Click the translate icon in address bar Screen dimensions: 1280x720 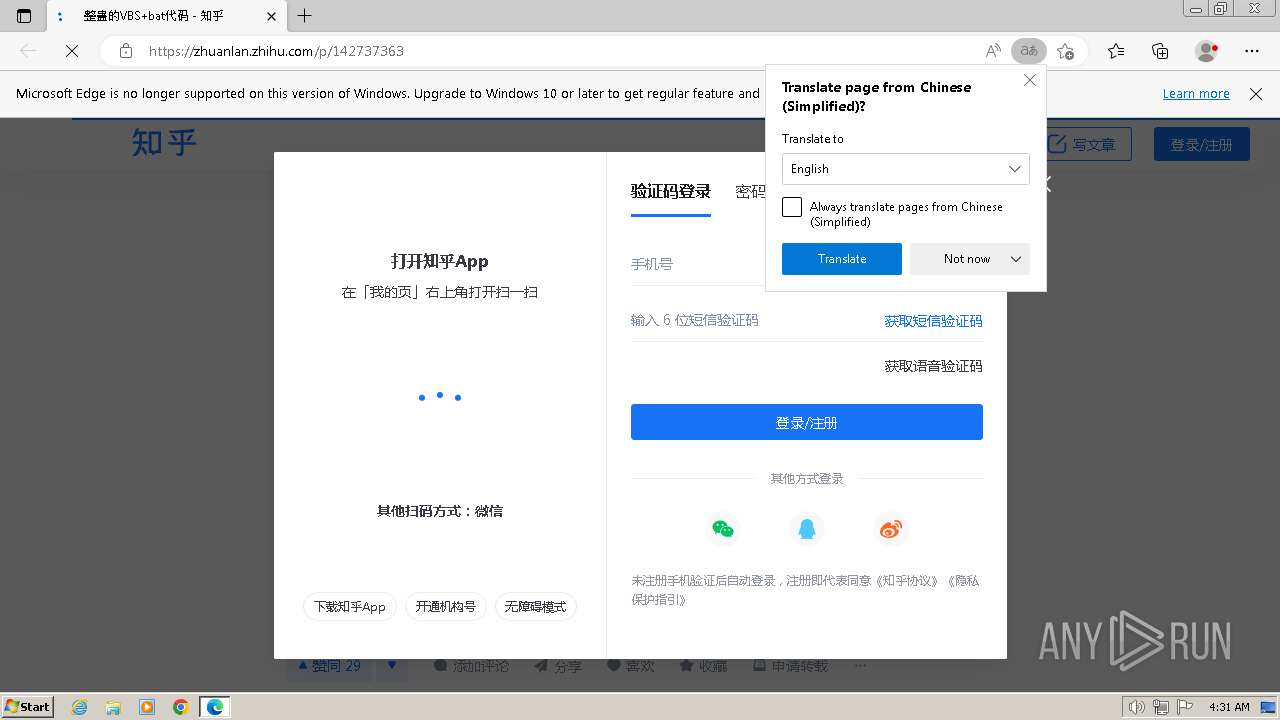(x=1028, y=51)
